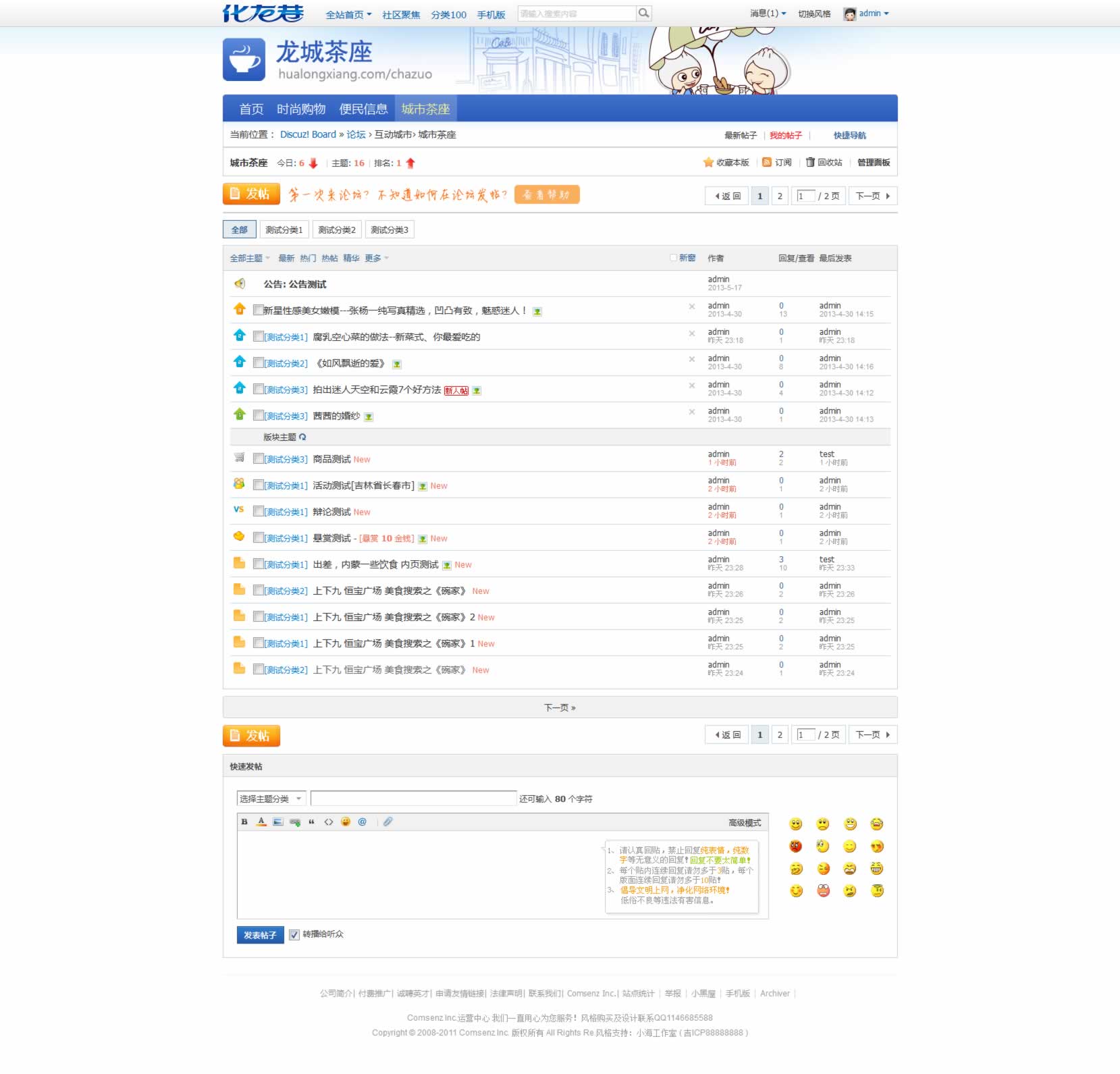Open the 选择主题分类 dropdown

pyautogui.click(x=271, y=798)
